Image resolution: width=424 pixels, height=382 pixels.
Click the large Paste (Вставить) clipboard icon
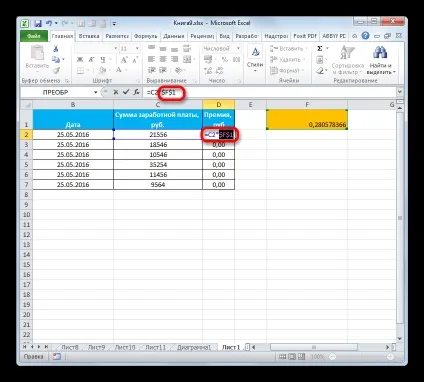[37, 53]
